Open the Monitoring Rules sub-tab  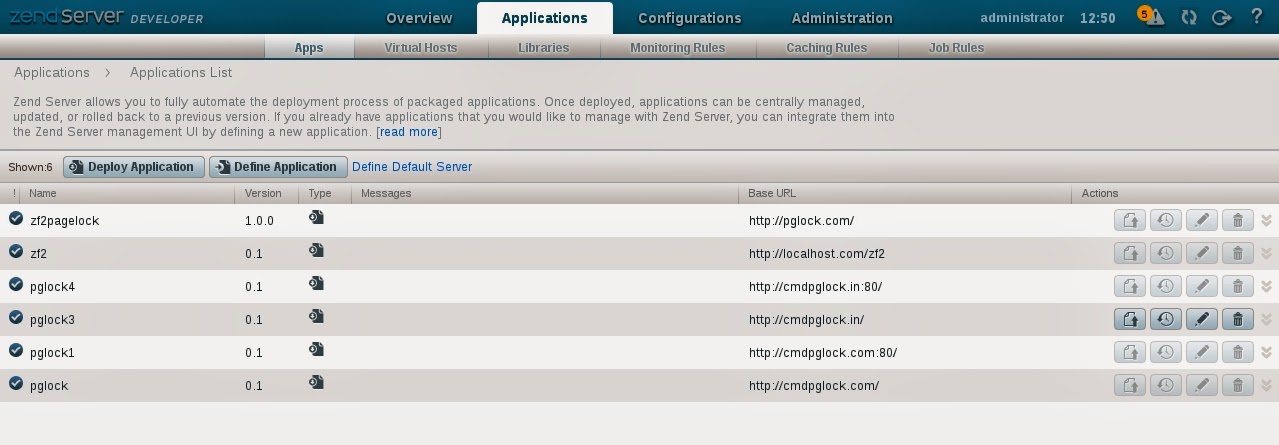pos(678,48)
